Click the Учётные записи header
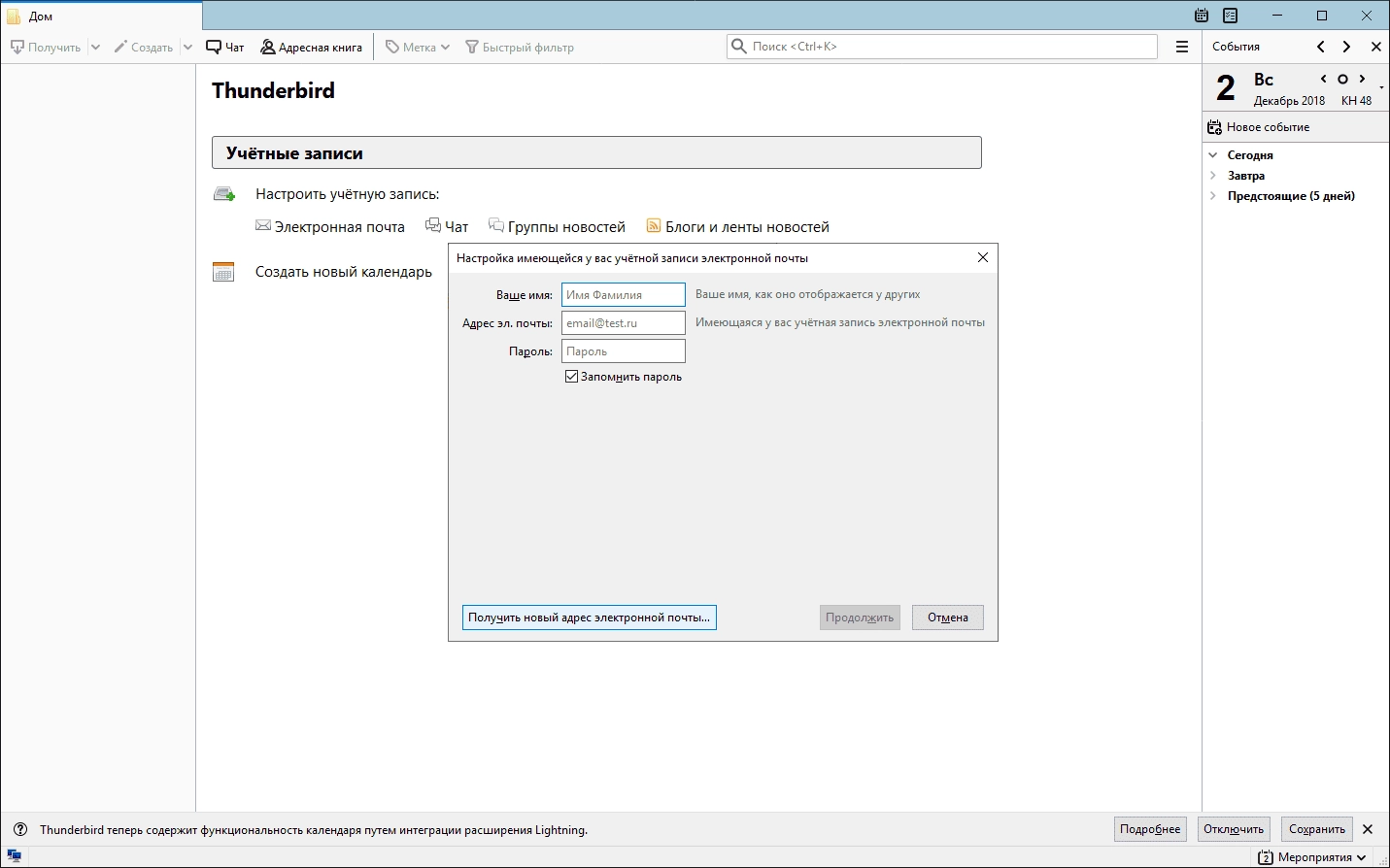Viewport: 1390px width, 868px height. click(x=596, y=152)
